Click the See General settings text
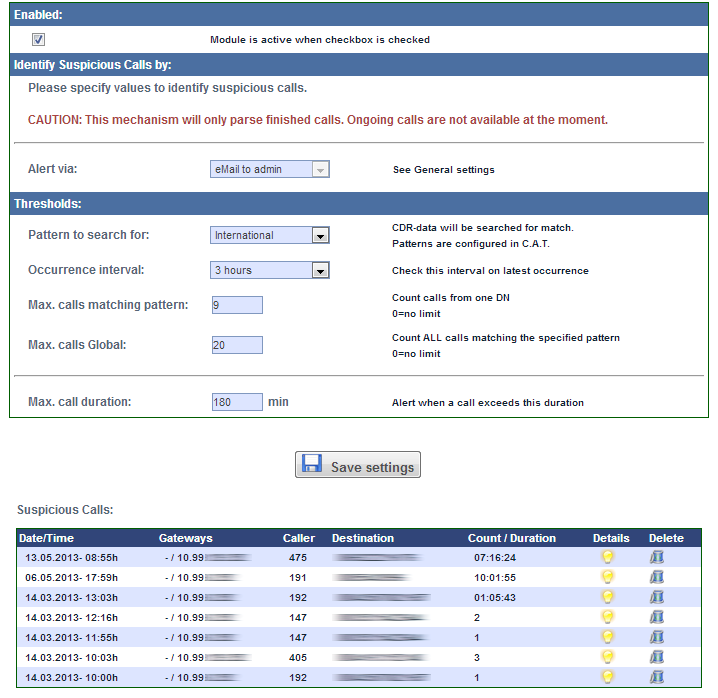 pyautogui.click(x=444, y=170)
